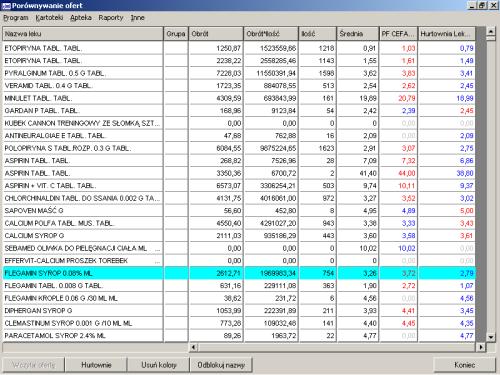Click the Hurtownie button
The image size is (500, 375).
(96, 365)
